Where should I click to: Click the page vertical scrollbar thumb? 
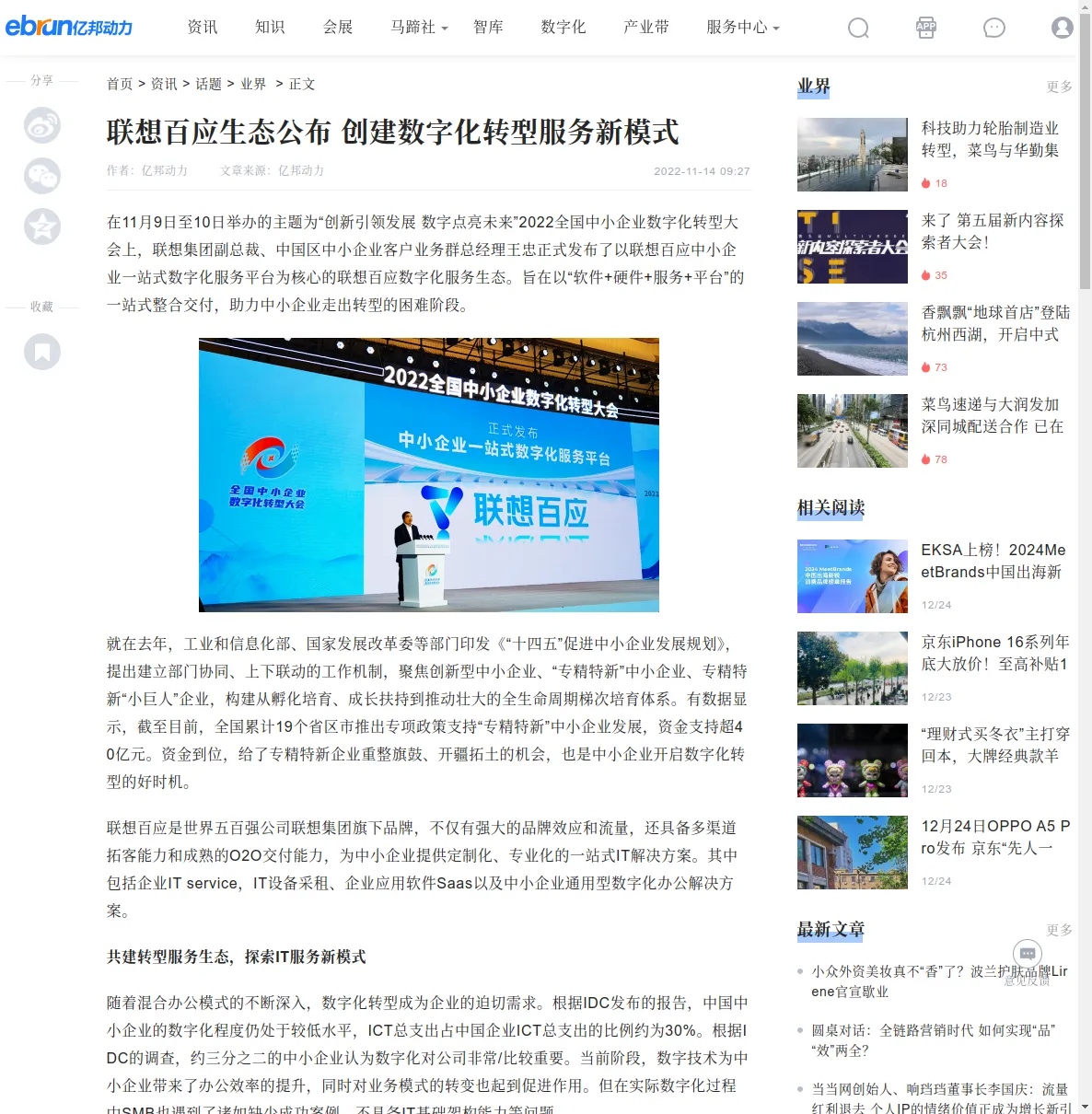click(1085, 152)
